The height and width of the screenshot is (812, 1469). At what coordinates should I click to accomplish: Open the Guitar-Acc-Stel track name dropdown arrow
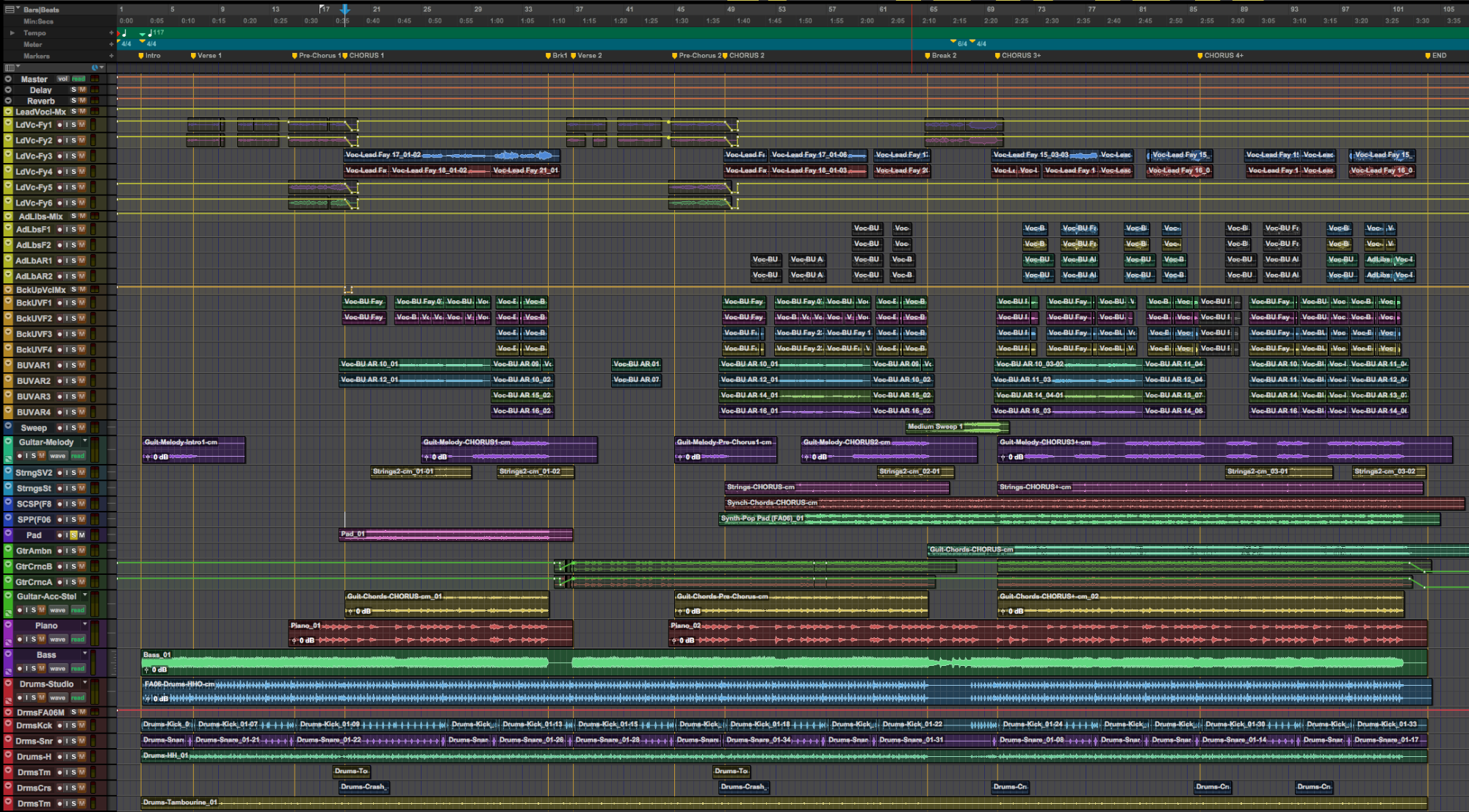tap(85, 595)
